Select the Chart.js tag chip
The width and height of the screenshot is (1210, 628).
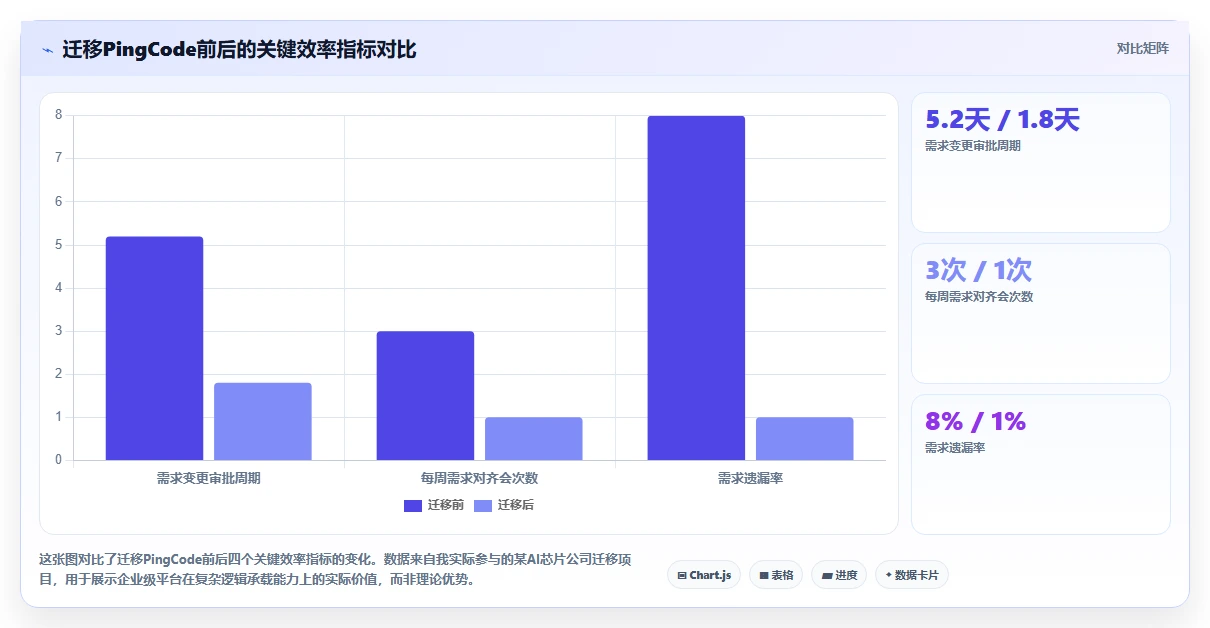(704, 575)
